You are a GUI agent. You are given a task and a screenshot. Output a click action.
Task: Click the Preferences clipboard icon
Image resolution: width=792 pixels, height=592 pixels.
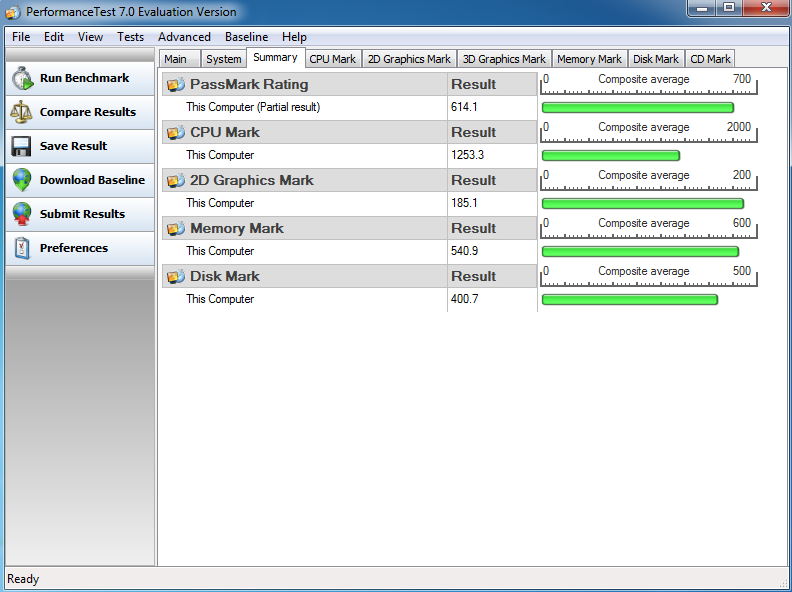click(x=22, y=248)
